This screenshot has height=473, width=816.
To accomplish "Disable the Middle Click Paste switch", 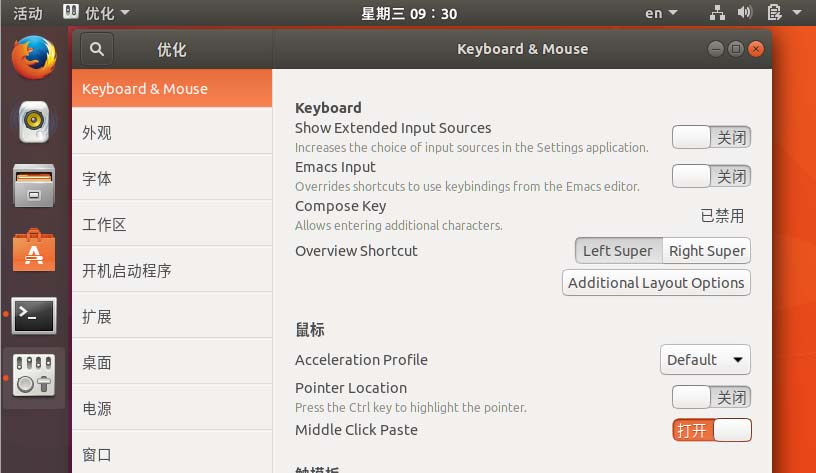I will 711,430.
